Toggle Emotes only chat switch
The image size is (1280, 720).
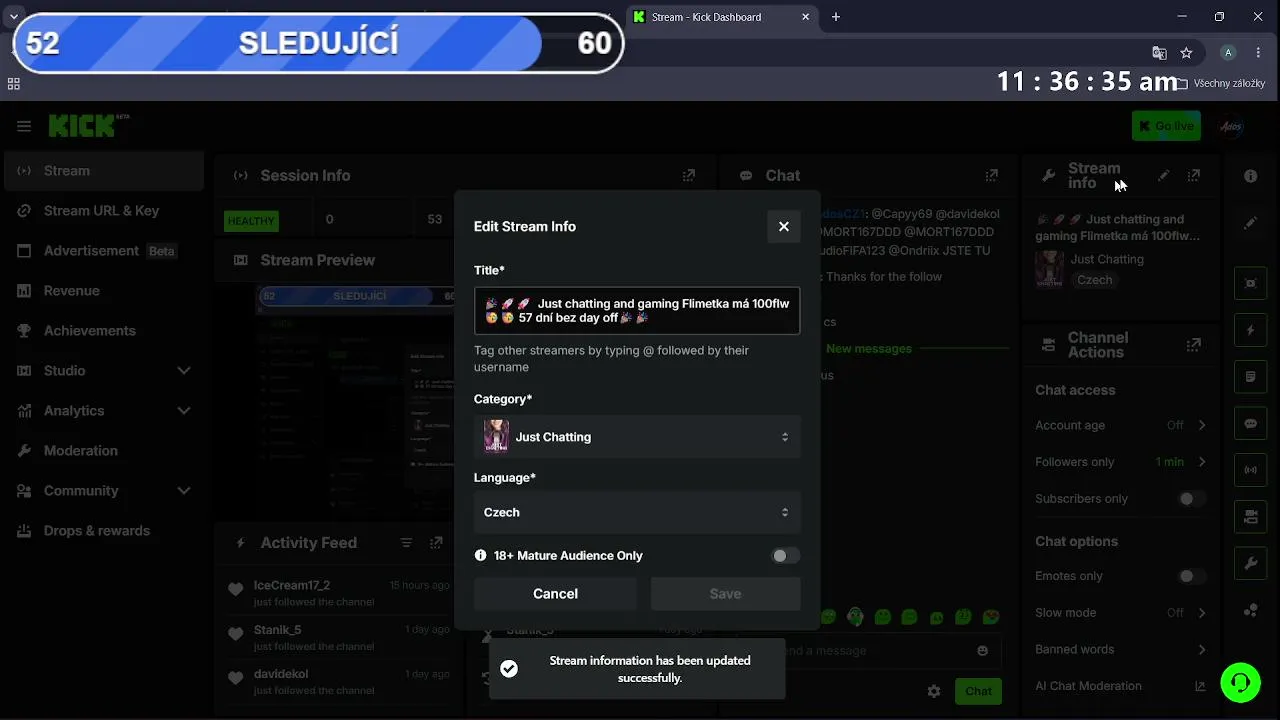pyautogui.click(x=1192, y=576)
